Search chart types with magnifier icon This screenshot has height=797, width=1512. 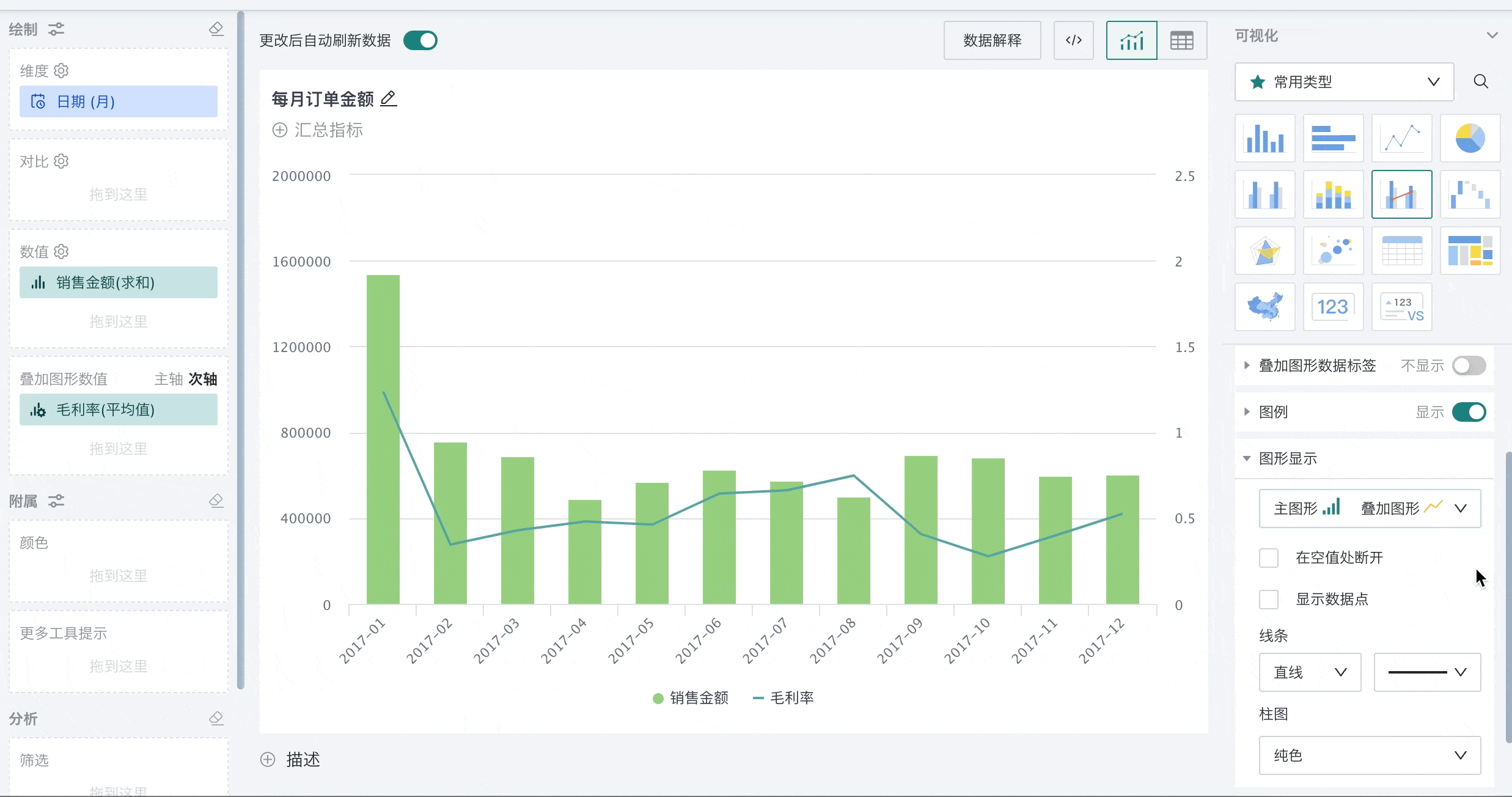point(1481,82)
